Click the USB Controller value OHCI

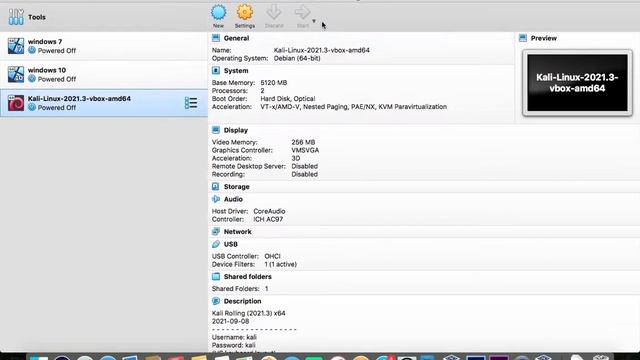[x=273, y=256]
